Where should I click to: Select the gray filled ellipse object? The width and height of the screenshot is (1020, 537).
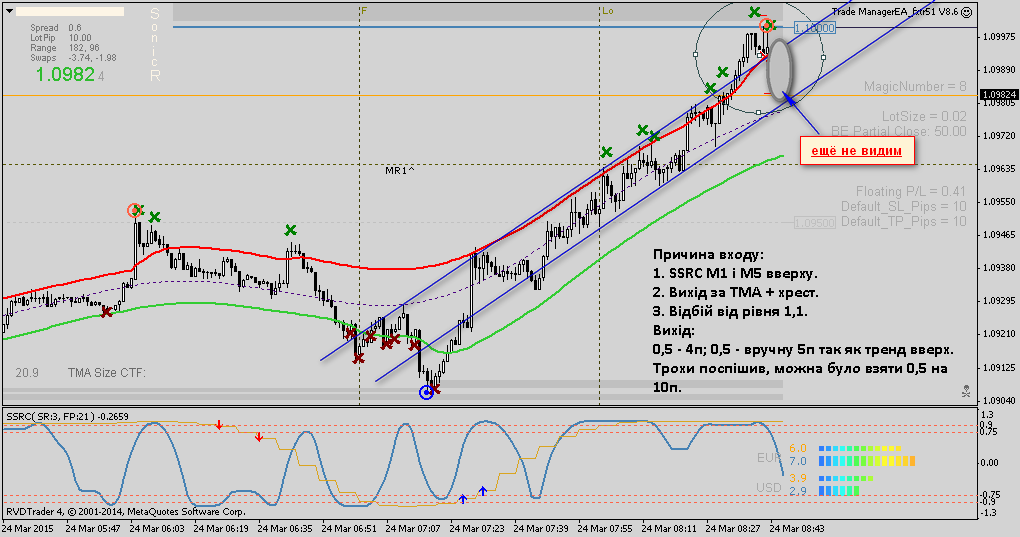click(779, 69)
